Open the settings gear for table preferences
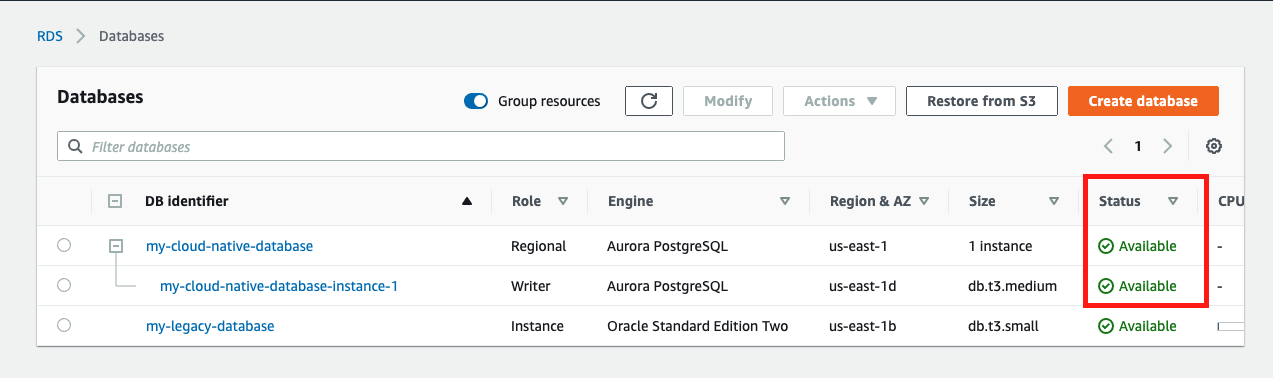The width and height of the screenshot is (1273, 378). [x=1214, y=146]
